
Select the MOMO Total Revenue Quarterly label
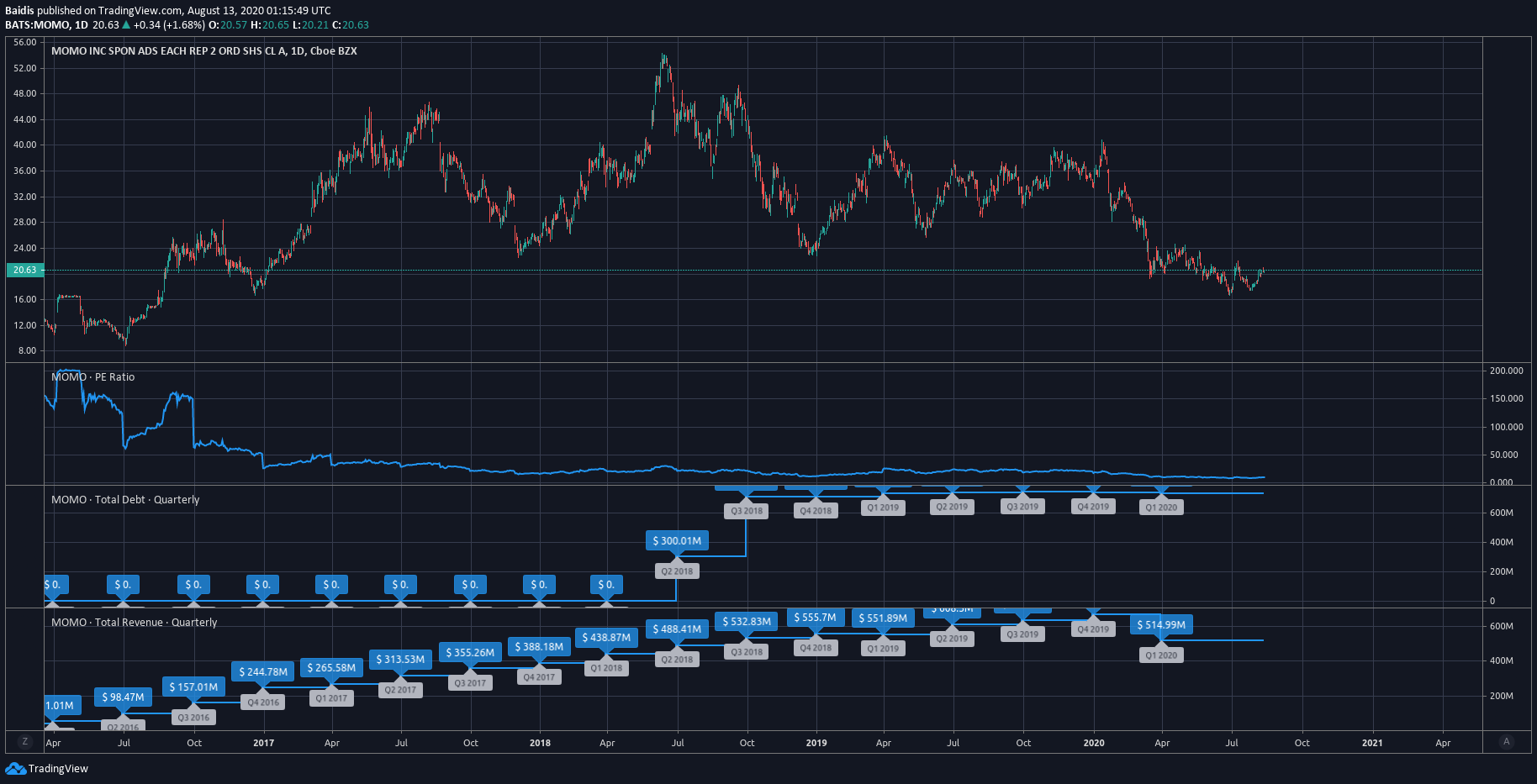pos(134,622)
